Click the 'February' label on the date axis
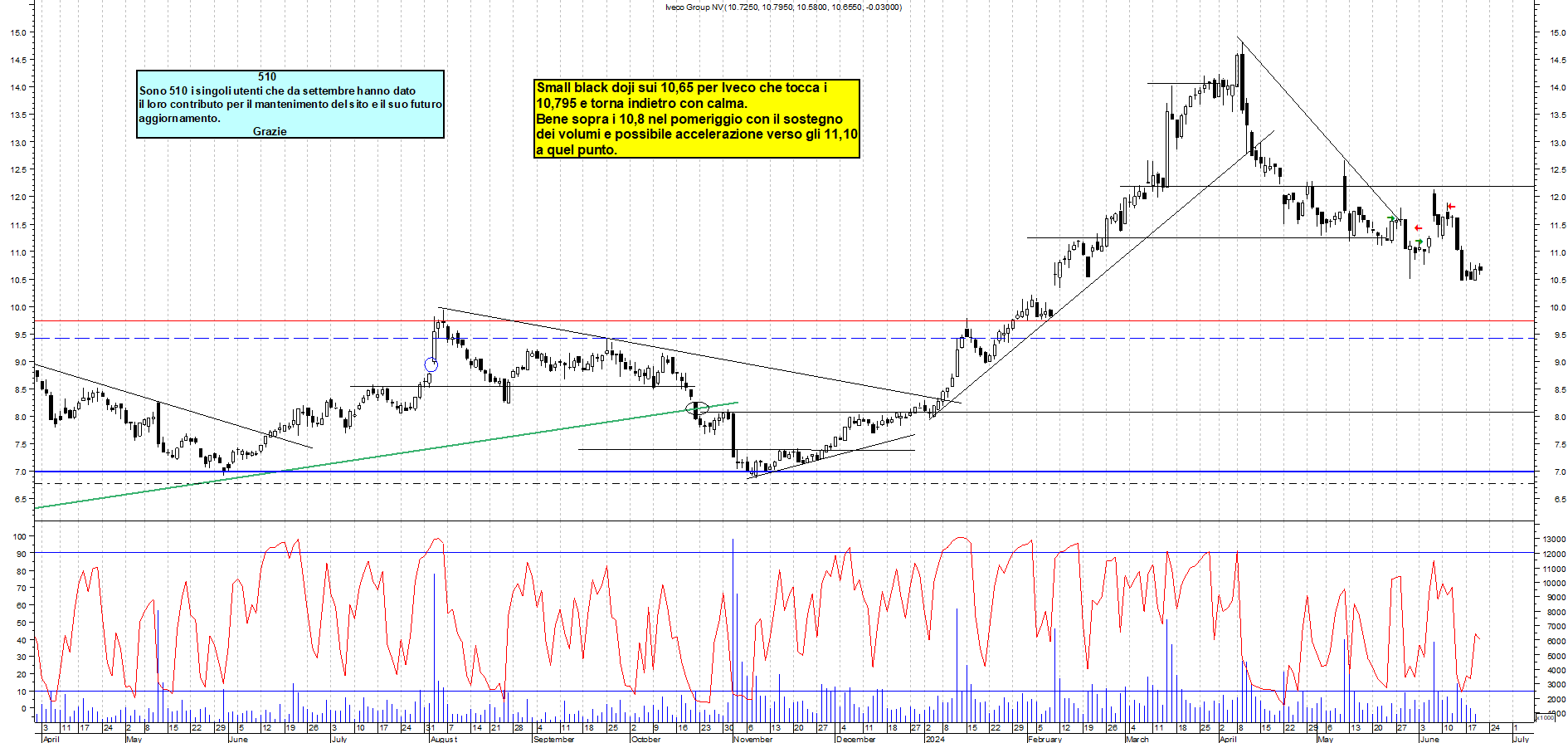Viewport: 1568px width, 743px height. [x=1045, y=739]
